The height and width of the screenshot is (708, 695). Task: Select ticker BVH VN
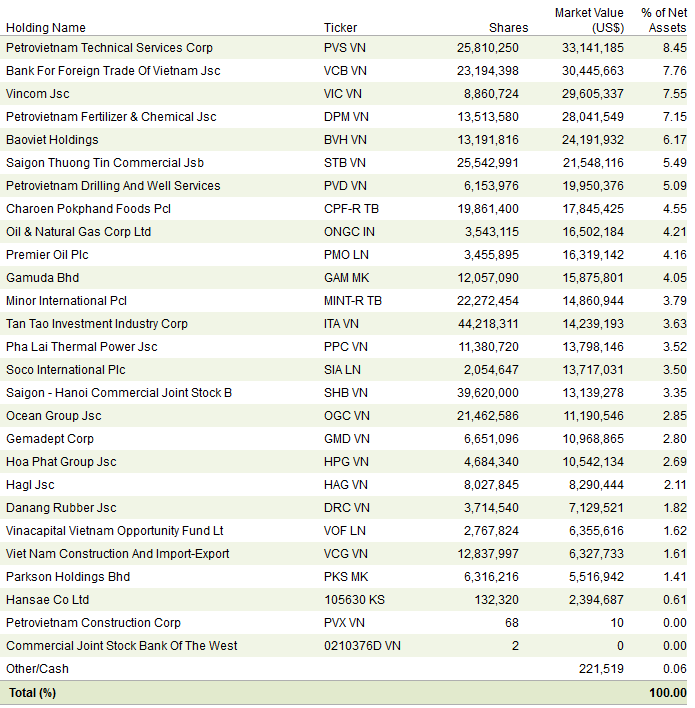[x=345, y=140]
